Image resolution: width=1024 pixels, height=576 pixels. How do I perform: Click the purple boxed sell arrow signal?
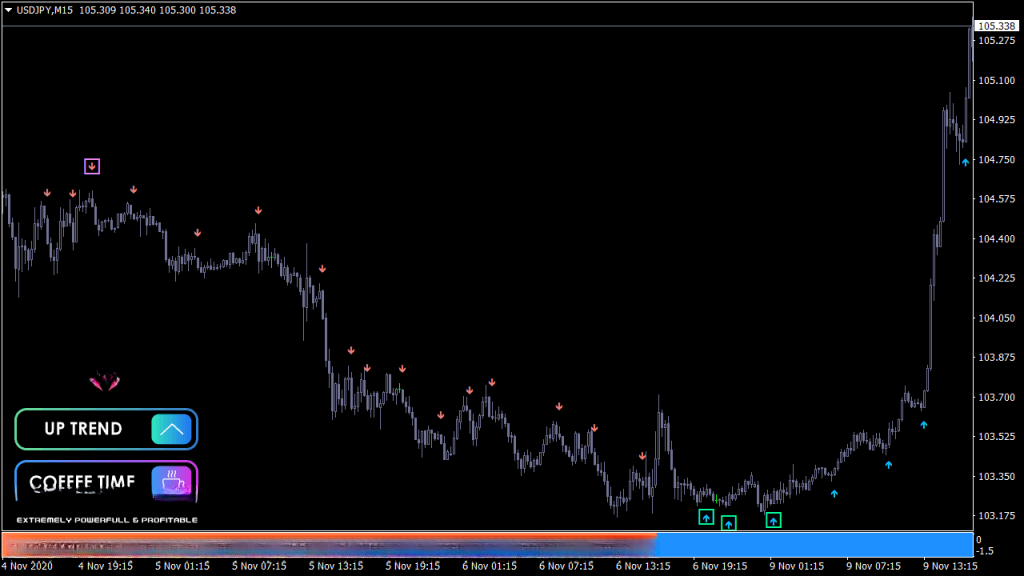92,166
